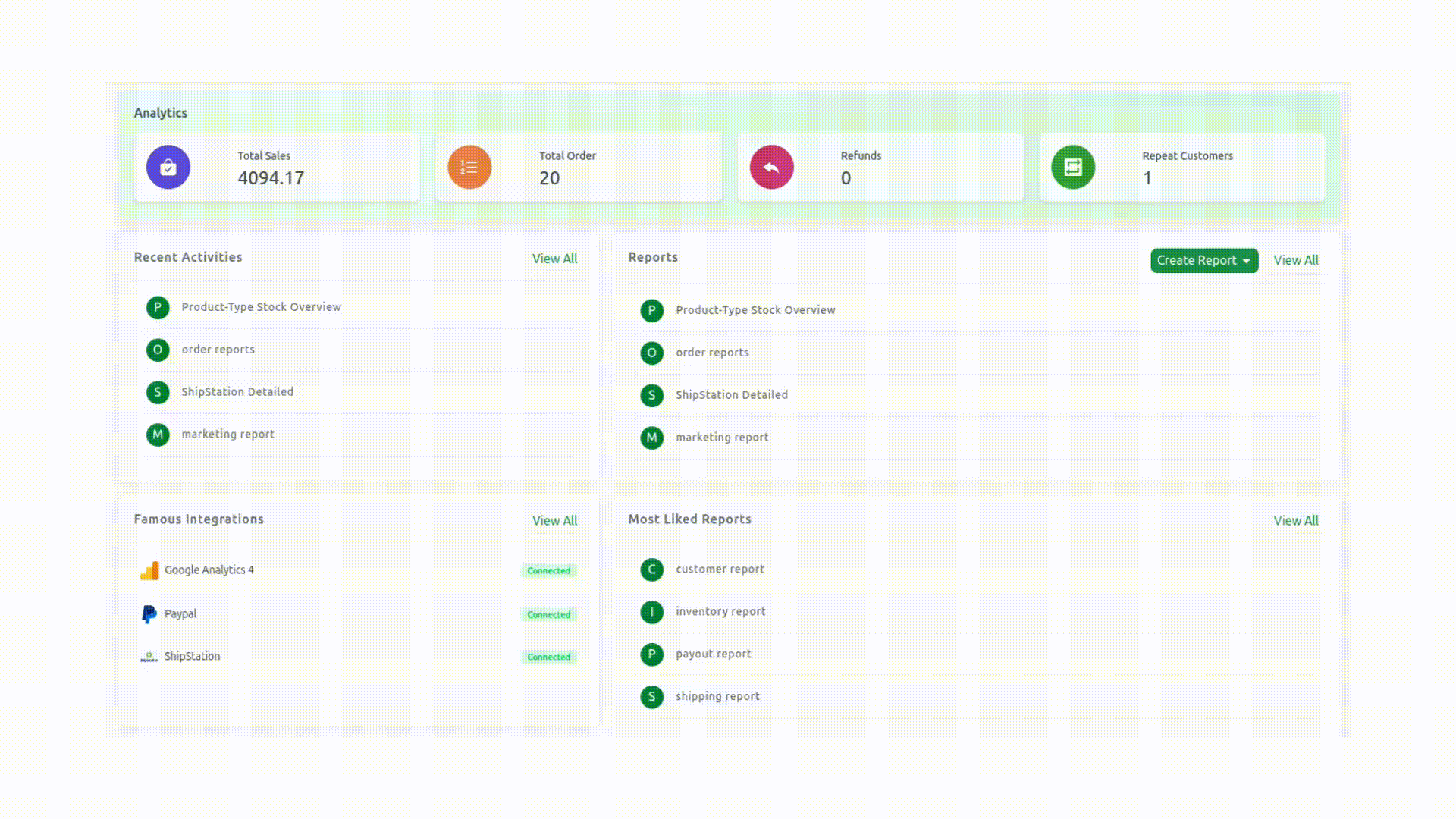Click the green Repeat Customers icon
Viewport: 1456px width, 819px height.
[1073, 167]
